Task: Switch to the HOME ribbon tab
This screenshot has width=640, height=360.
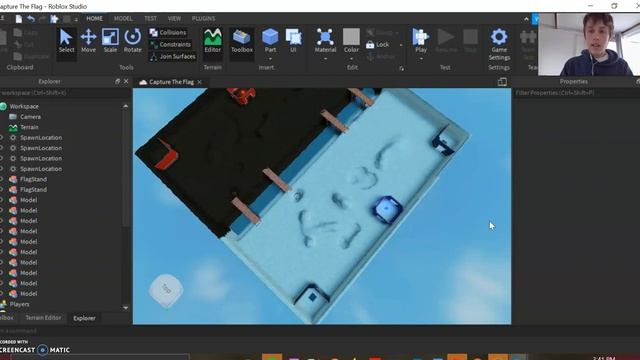Action: [x=94, y=19]
